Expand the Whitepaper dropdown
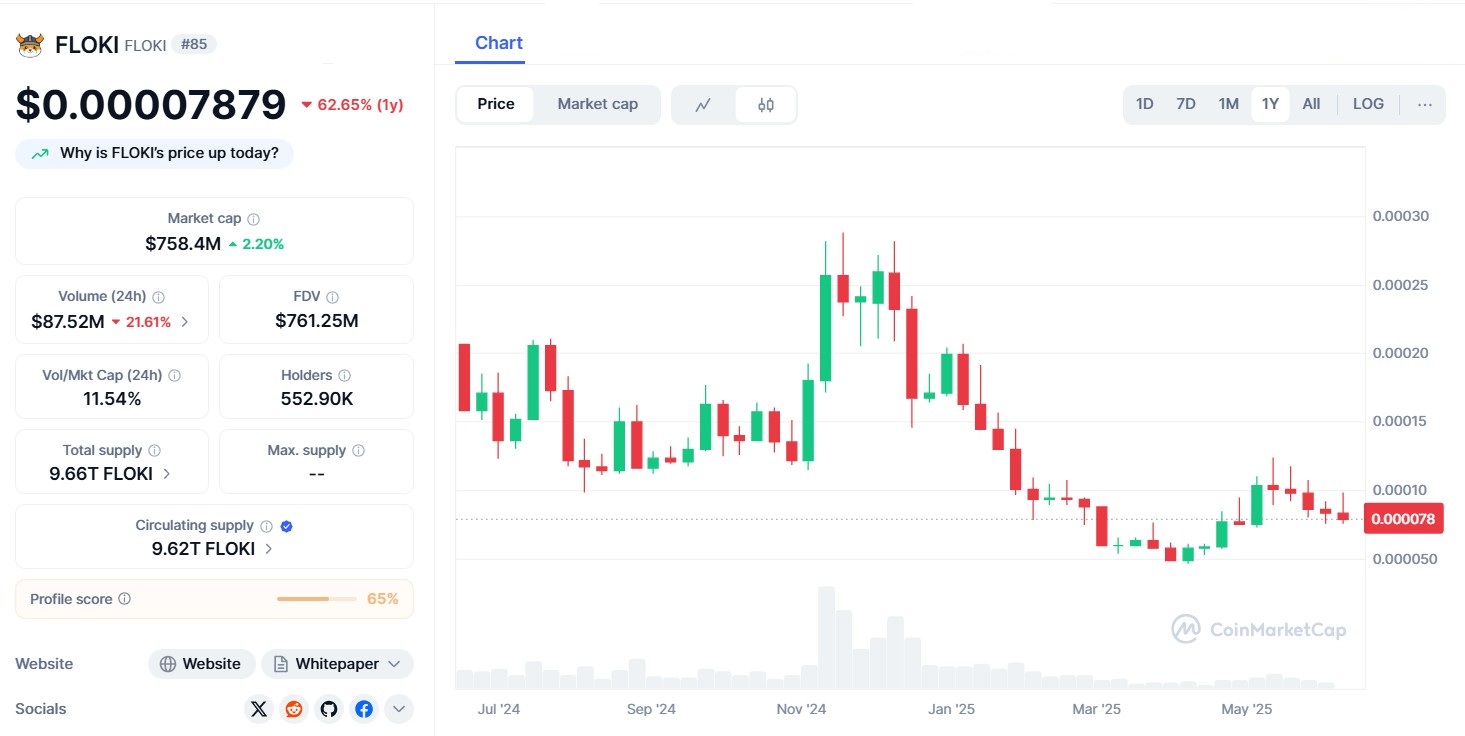1465x736 pixels. (337, 664)
